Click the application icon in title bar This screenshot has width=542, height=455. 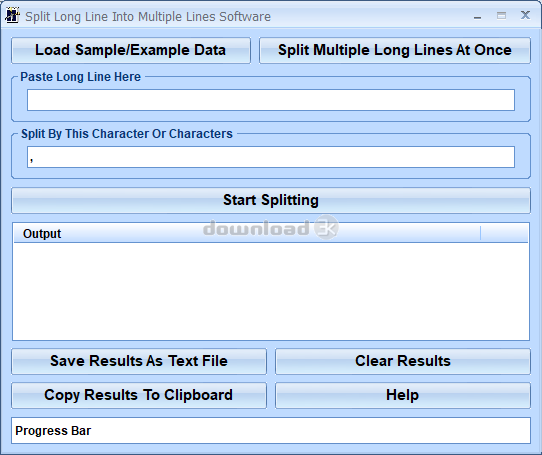(12, 16)
